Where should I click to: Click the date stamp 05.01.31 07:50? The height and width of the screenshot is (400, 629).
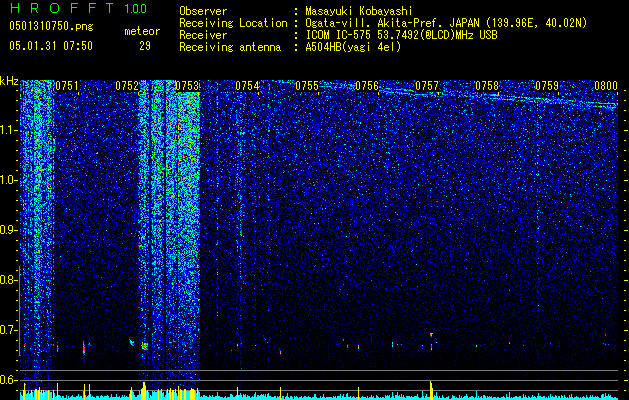51,46
